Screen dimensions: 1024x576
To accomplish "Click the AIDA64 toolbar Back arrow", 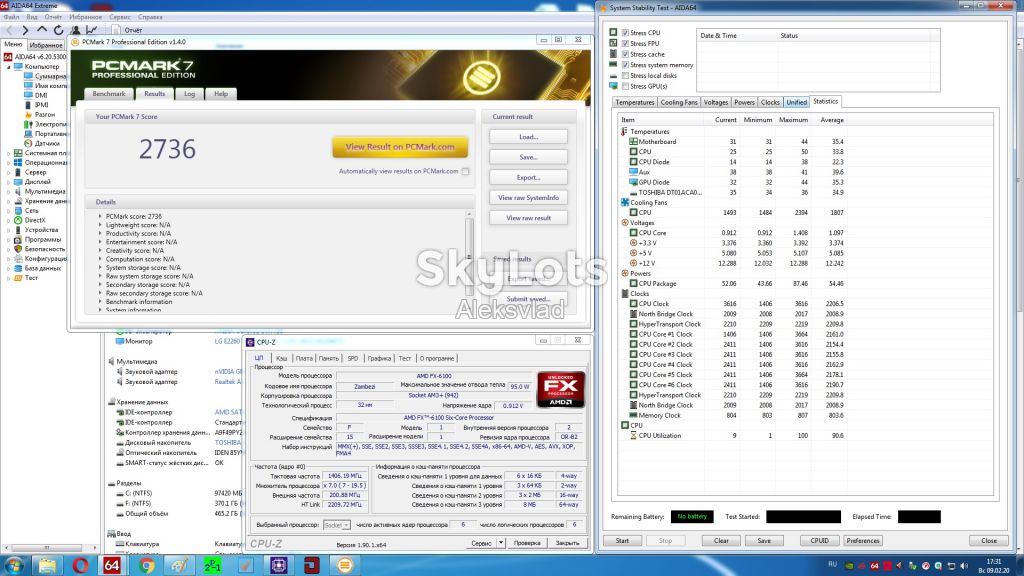I will (9, 30).
